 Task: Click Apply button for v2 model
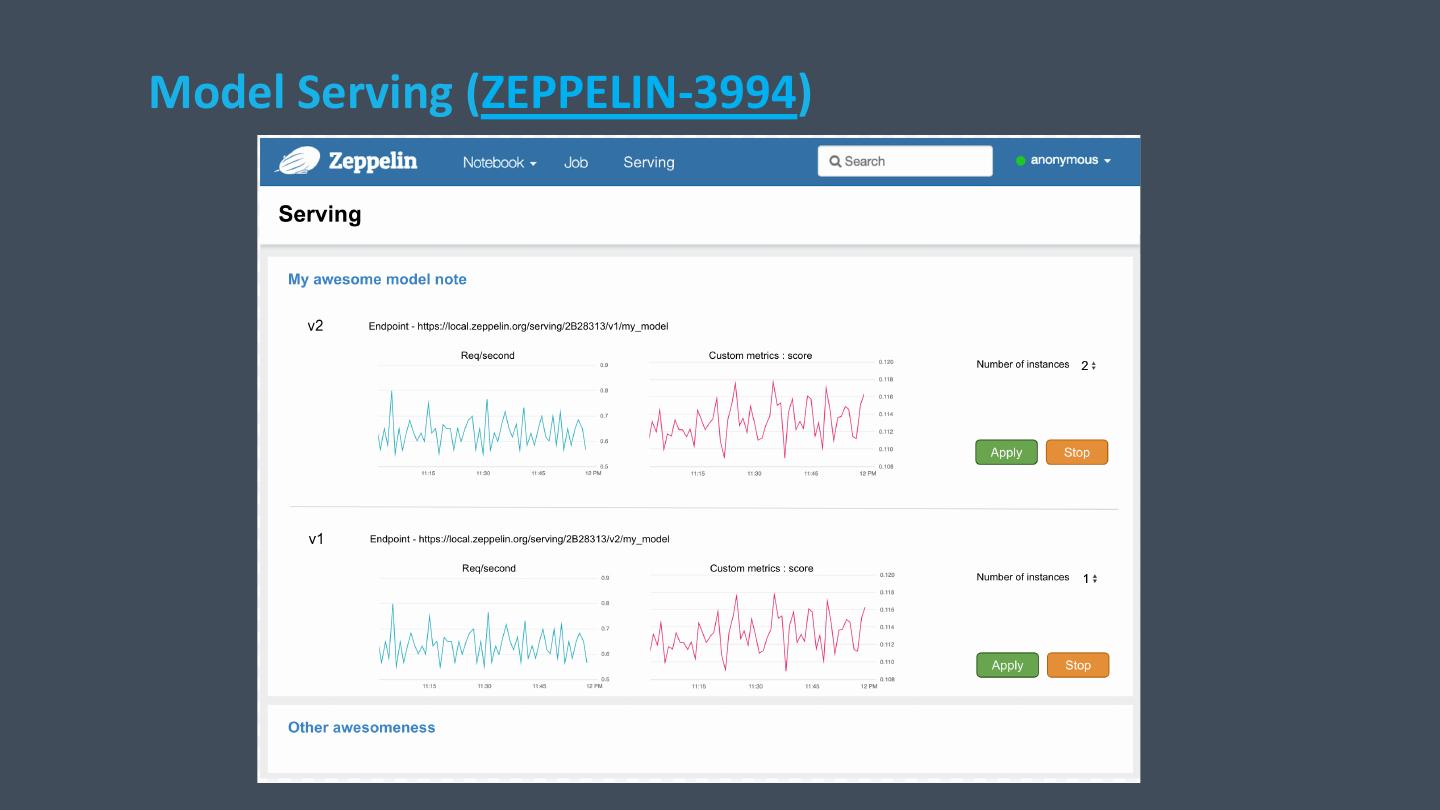point(1006,452)
